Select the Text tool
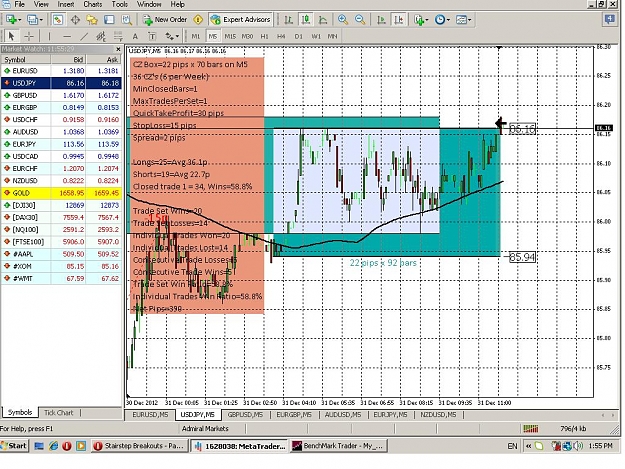Screen dimensions: 625x469 135,36
